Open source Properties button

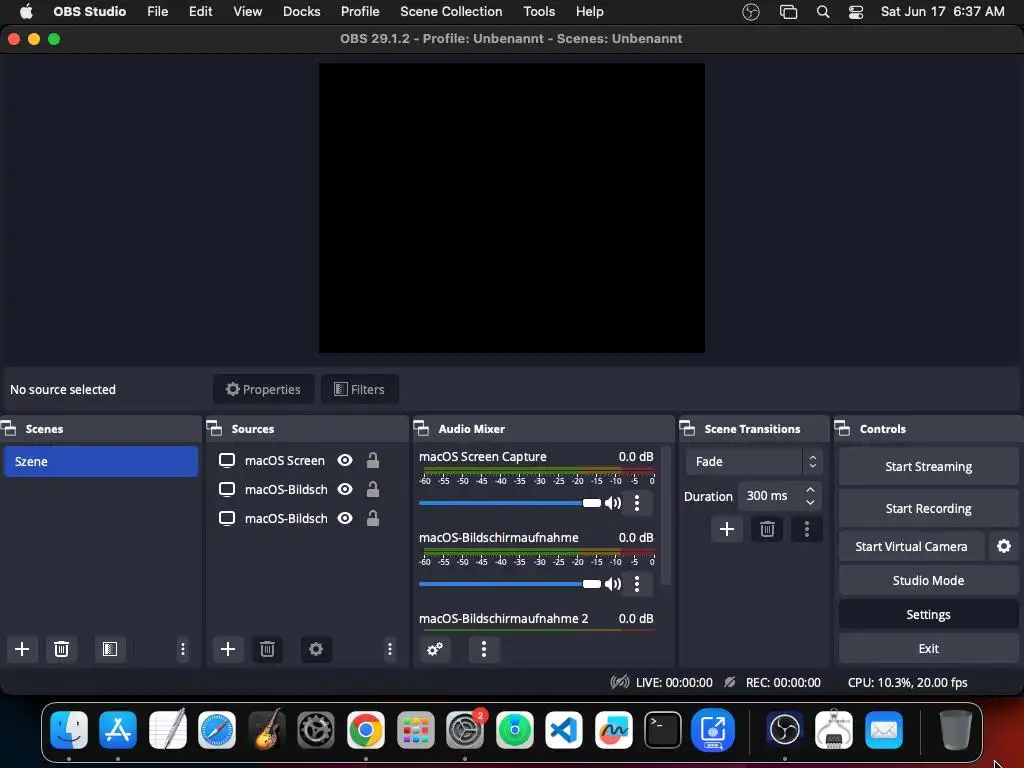point(263,389)
